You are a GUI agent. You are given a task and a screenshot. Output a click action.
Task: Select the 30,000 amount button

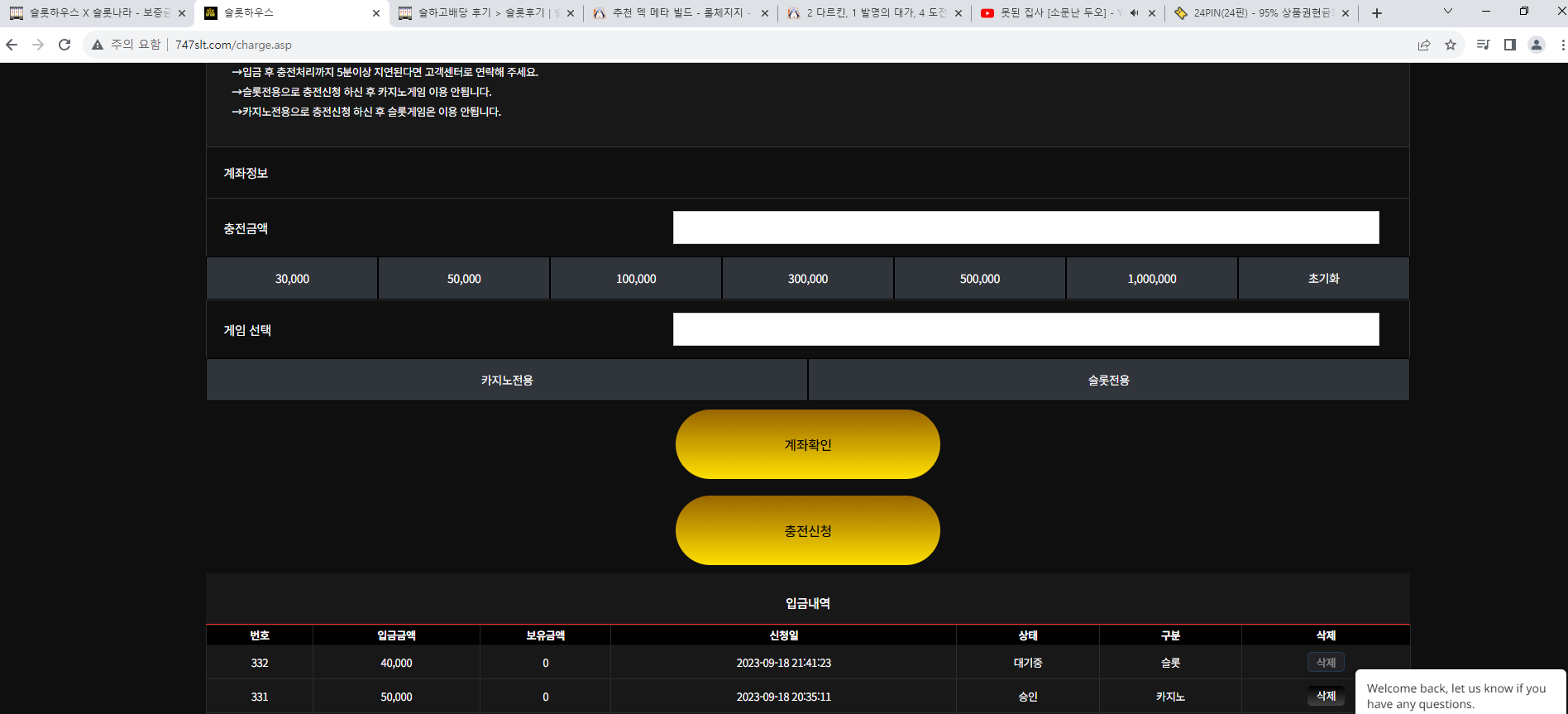[x=292, y=279]
